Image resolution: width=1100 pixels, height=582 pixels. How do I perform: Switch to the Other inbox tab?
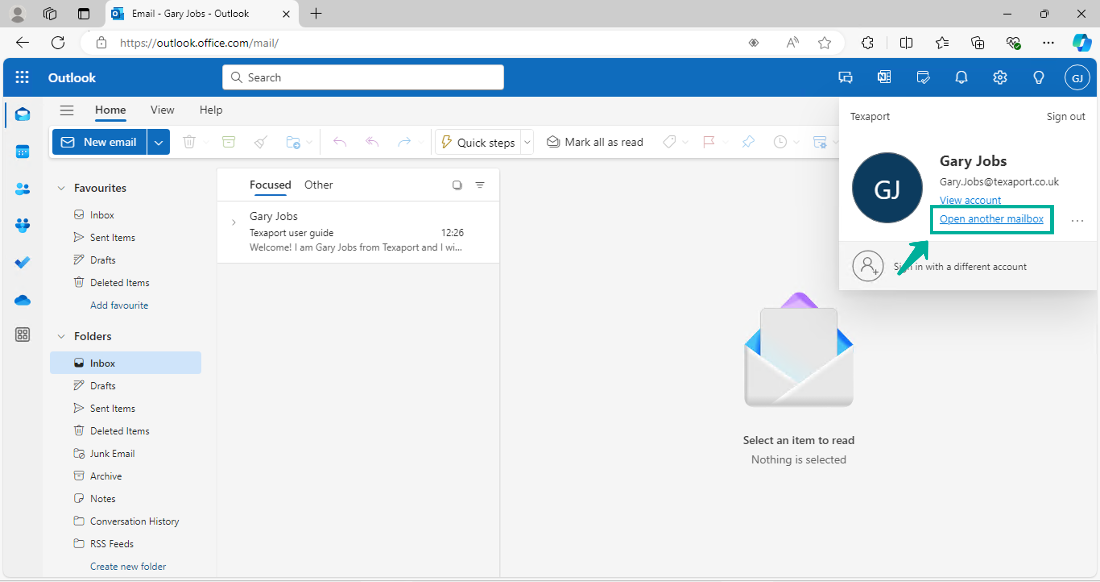318,184
